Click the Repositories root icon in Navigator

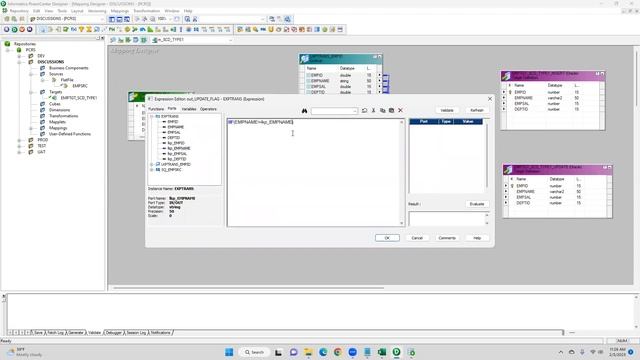pos(7,44)
